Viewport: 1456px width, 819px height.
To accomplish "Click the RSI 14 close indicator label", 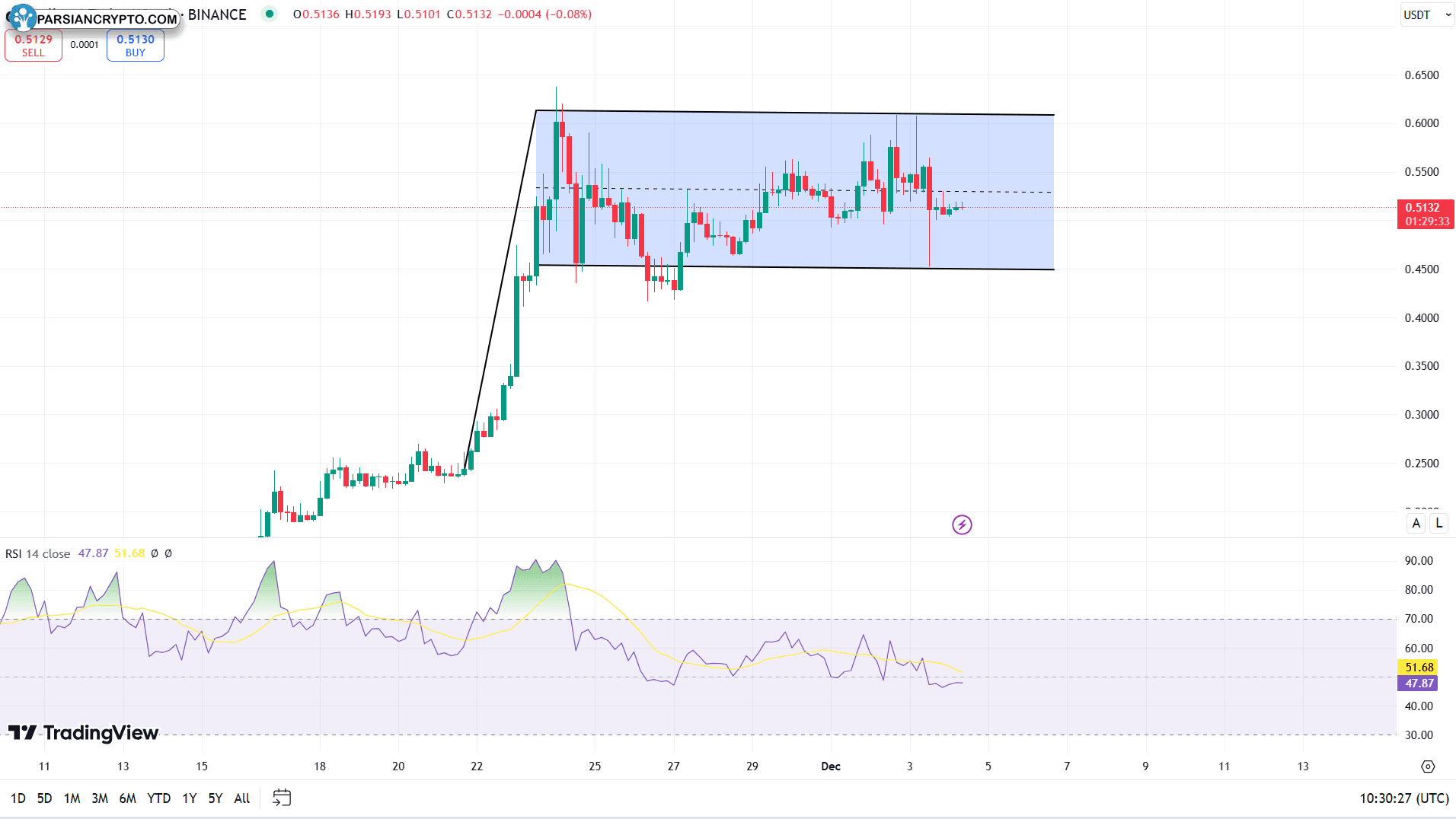I will click(38, 553).
